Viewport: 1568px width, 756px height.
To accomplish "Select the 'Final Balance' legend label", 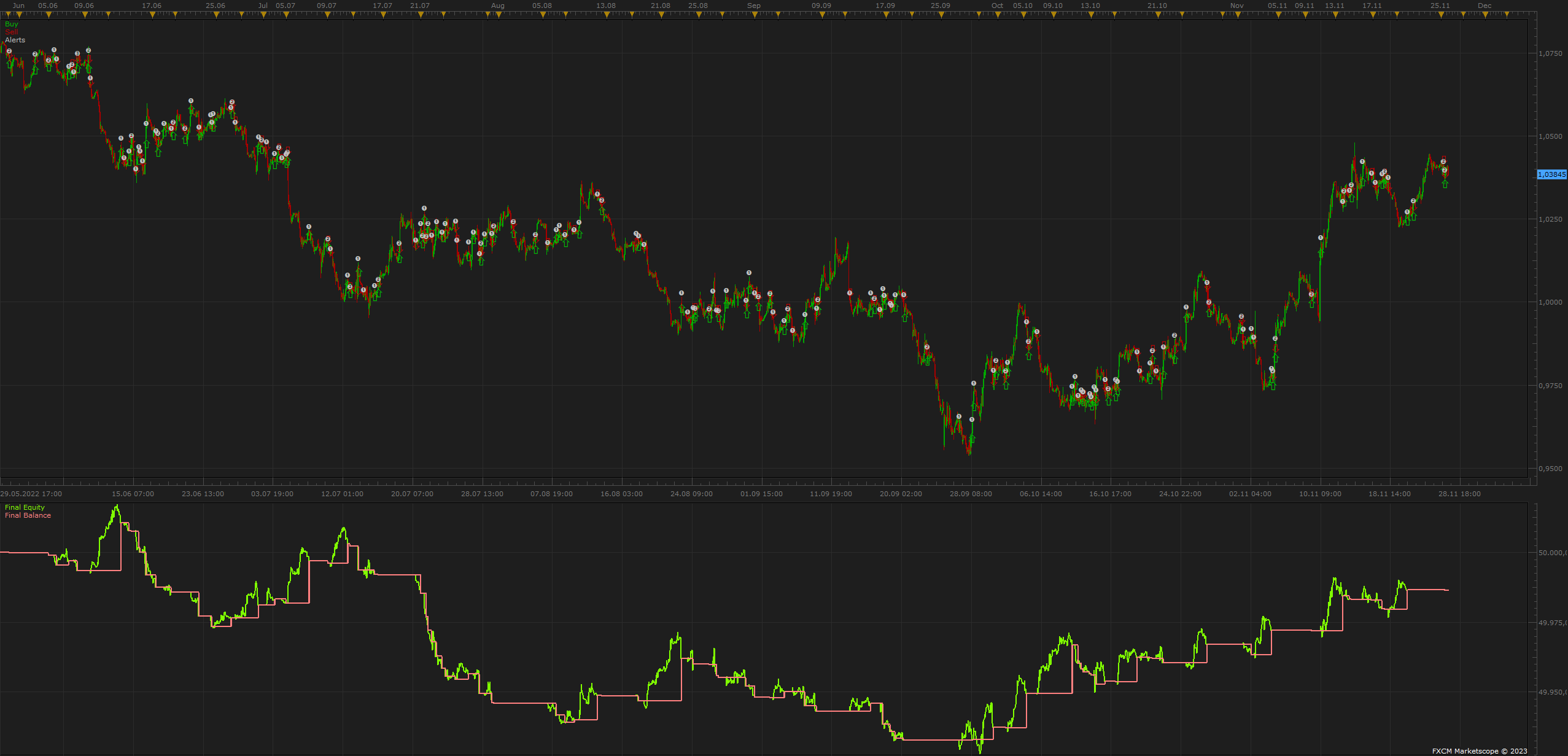I will click(x=28, y=515).
